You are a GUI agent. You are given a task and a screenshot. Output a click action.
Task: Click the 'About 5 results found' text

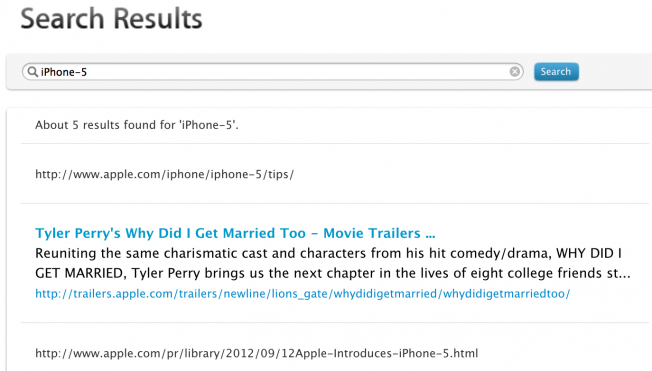[x=137, y=125]
